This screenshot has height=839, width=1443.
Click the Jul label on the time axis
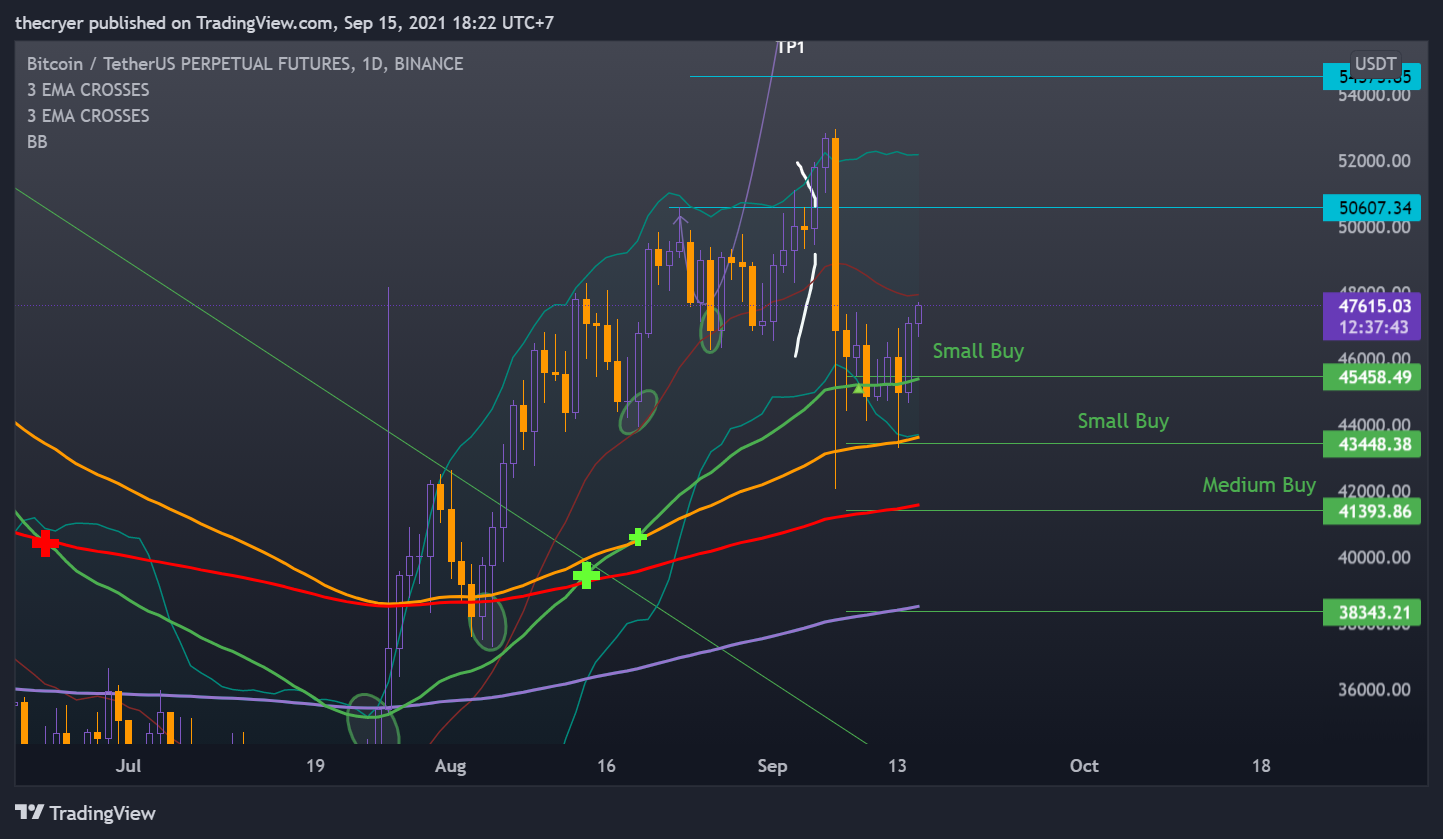click(127, 766)
